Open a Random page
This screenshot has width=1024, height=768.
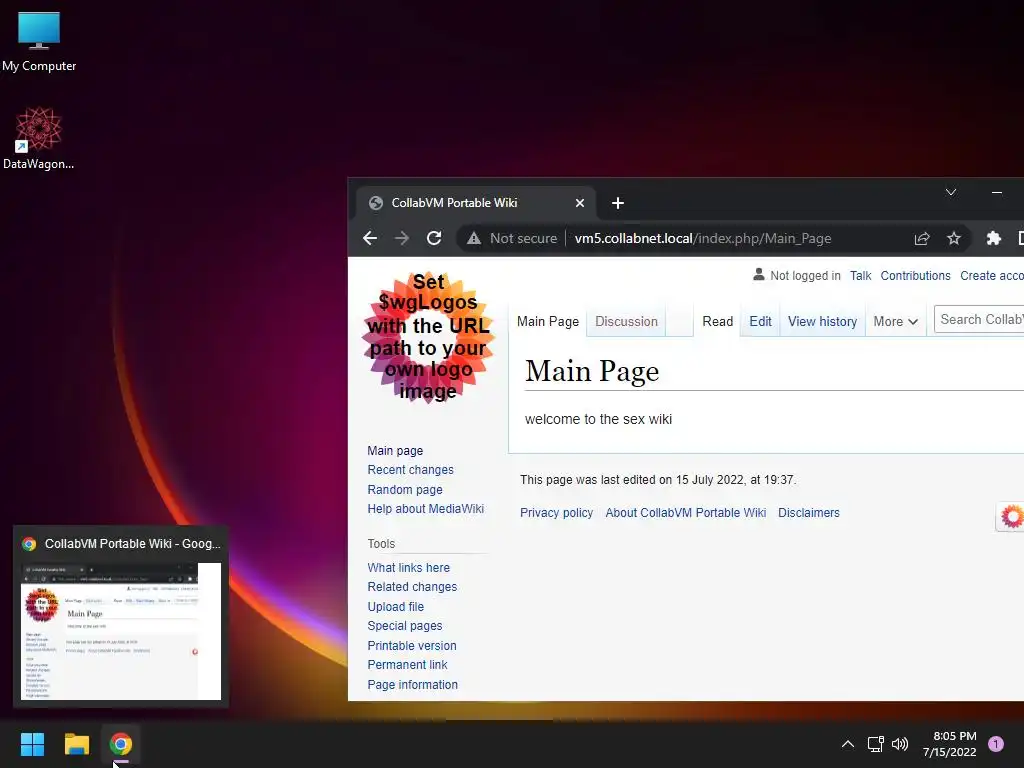click(x=404, y=490)
